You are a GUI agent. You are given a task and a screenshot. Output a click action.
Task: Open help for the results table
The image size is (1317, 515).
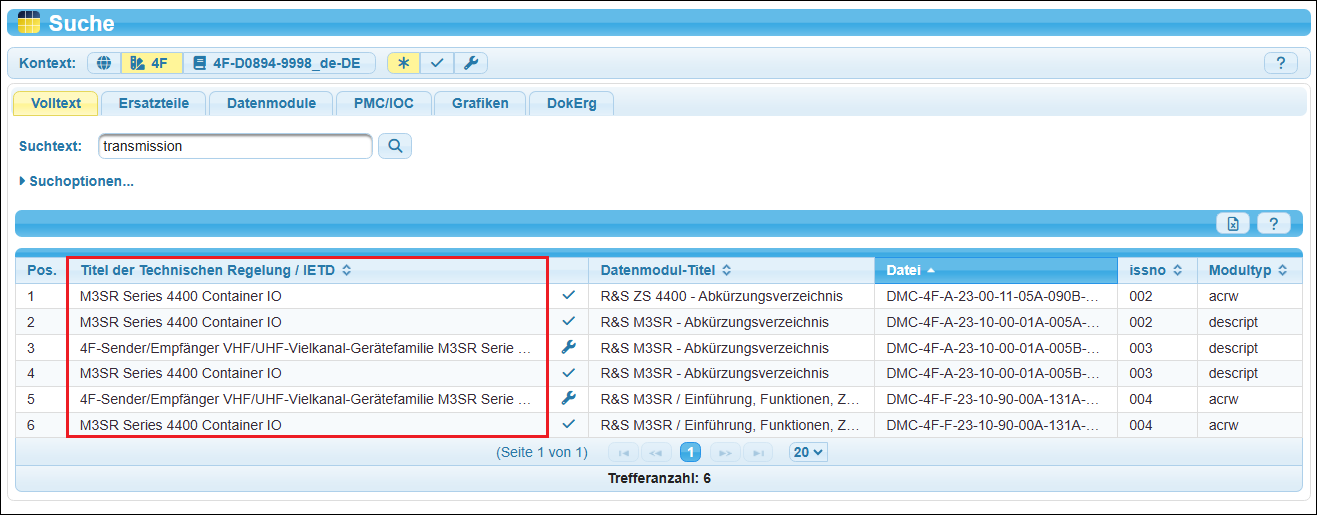point(1273,224)
